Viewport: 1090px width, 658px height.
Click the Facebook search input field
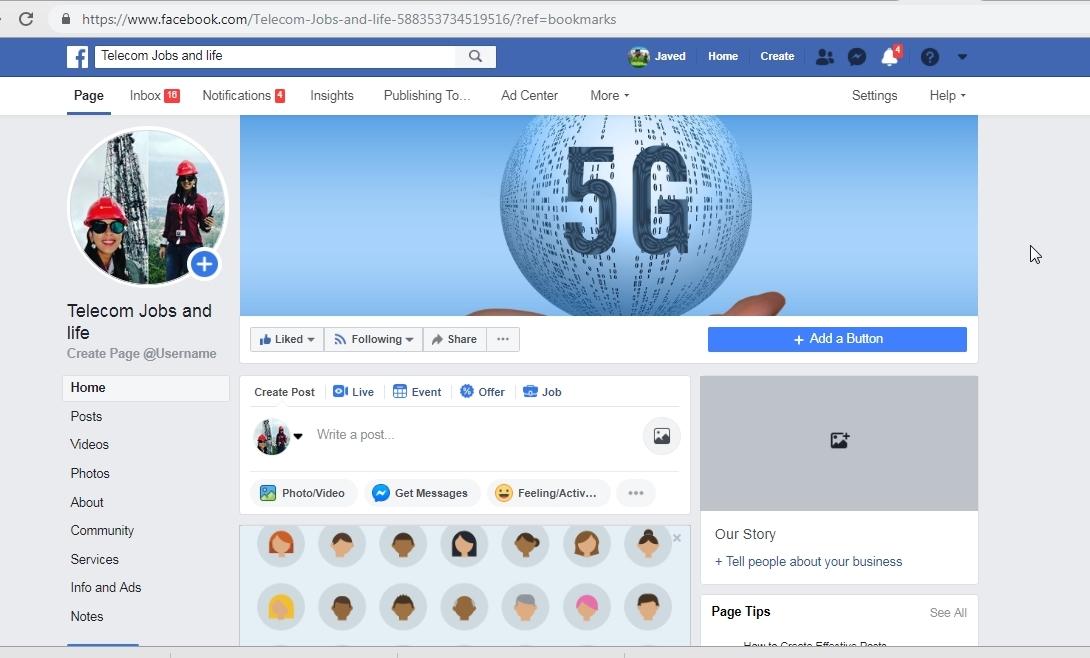(x=275, y=56)
